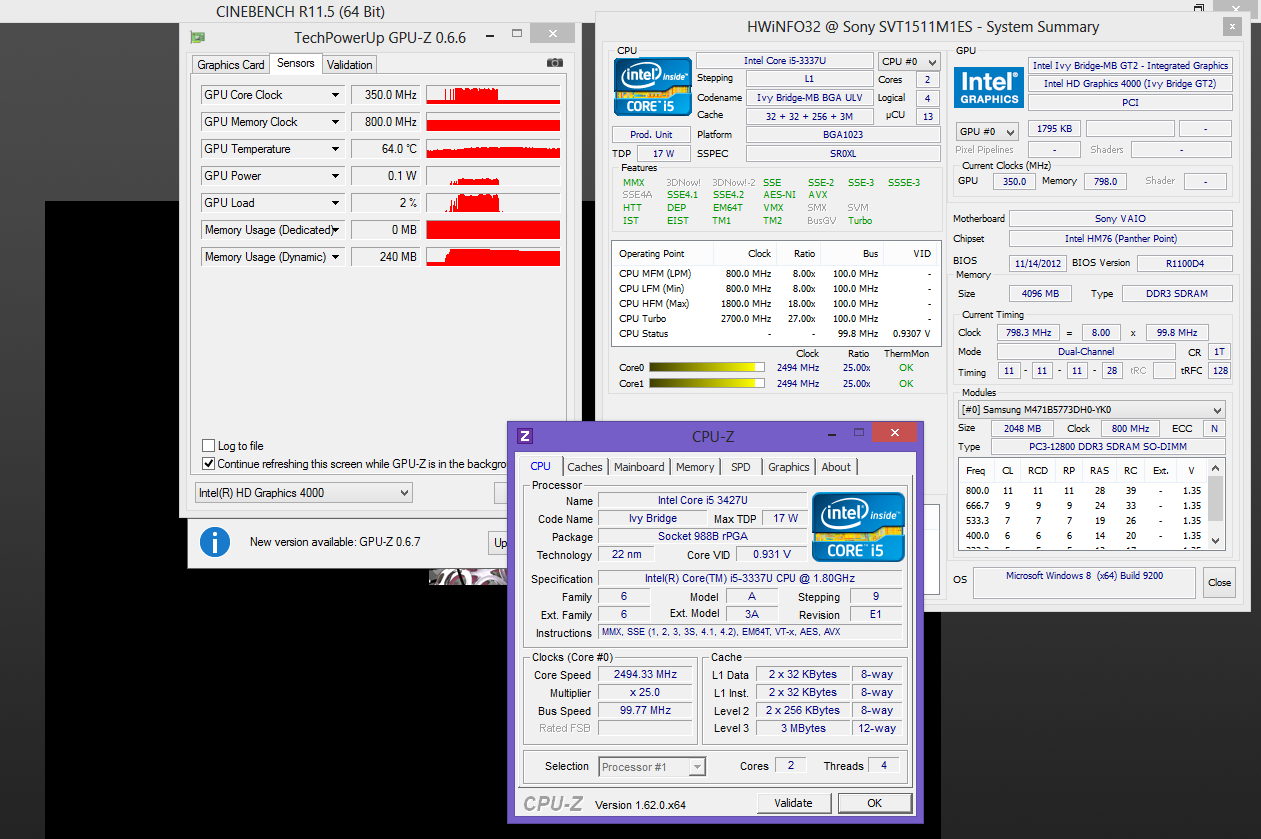Click the CPU HFM (Max) operating point row
This screenshot has width=1261, height=839.
pyautogui.click(x=774, y=304)
